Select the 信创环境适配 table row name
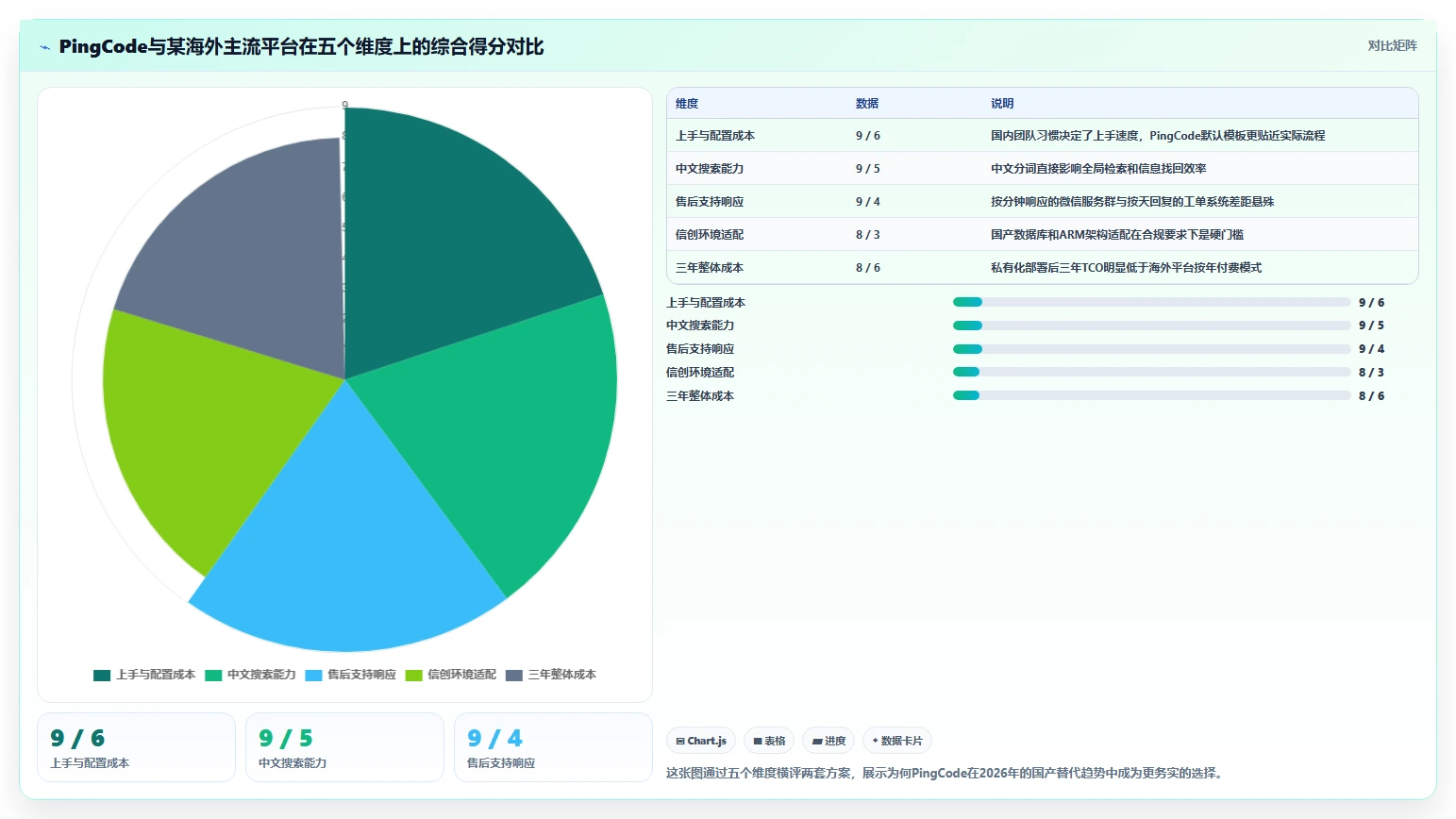The height and width of the screenshot is (819, 1456). 710,235
